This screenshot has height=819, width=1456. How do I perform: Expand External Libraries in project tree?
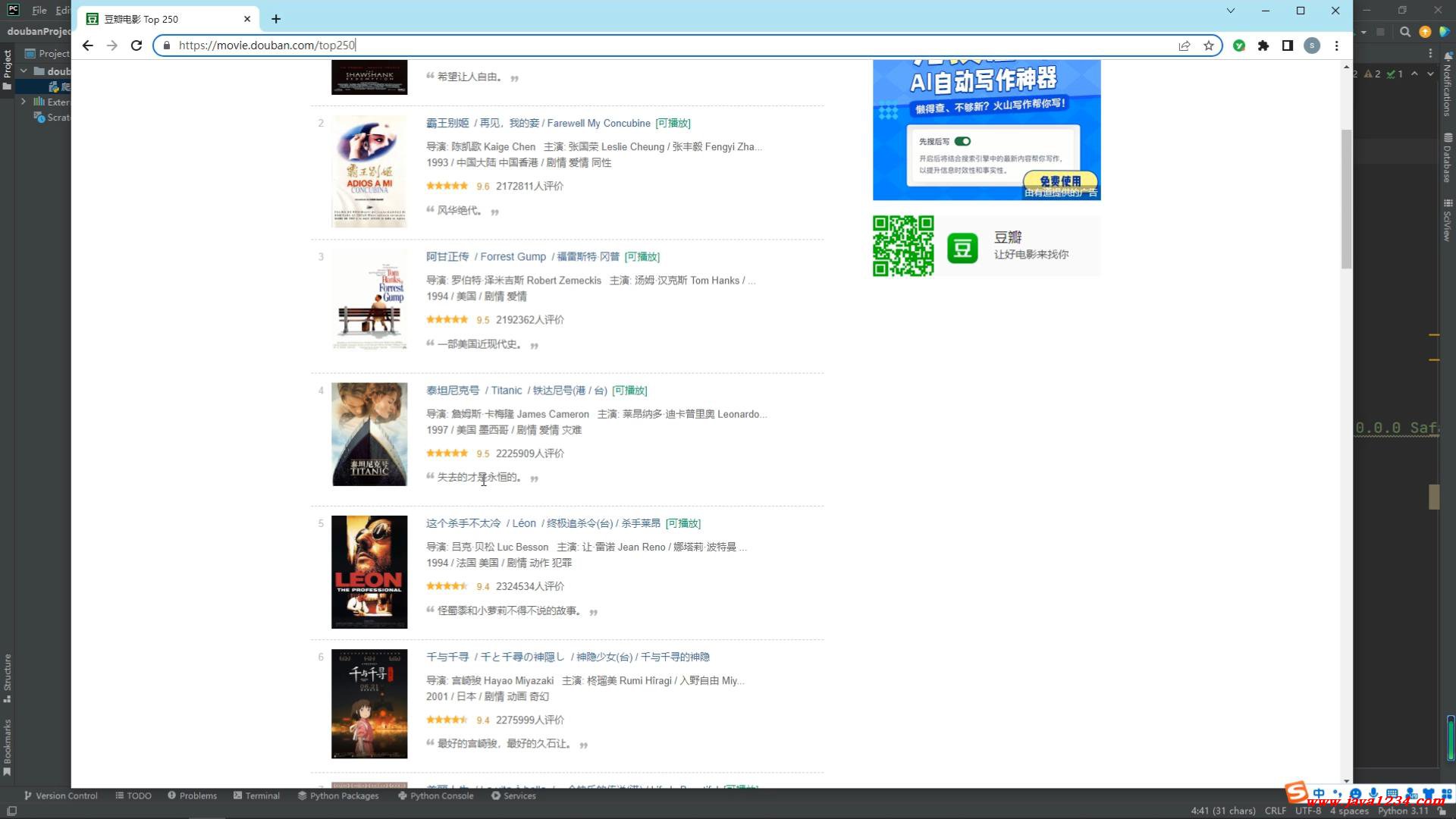24,102
